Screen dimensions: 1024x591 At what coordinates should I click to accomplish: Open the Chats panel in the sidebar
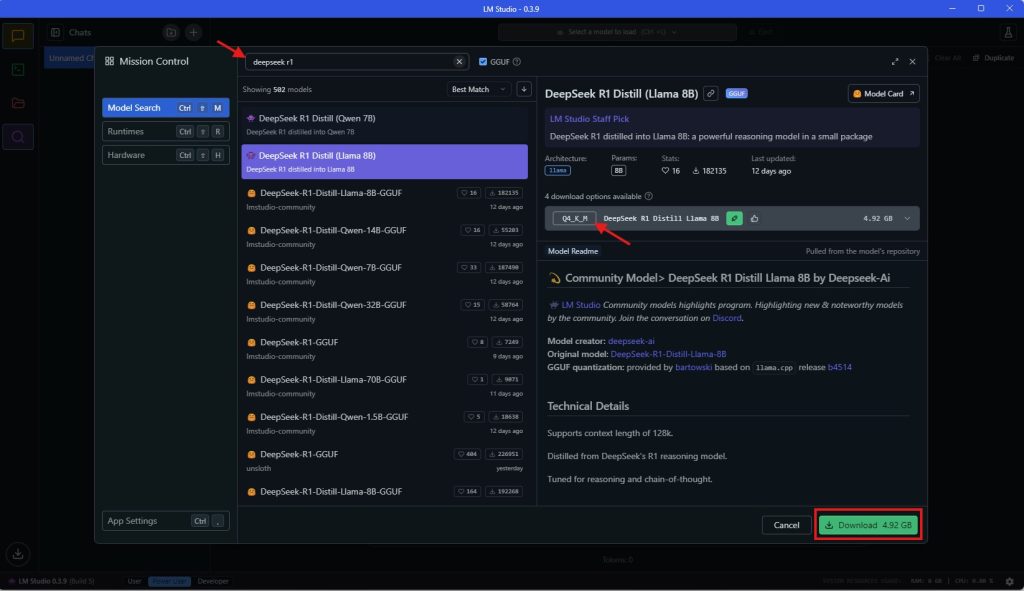tap(20, 36)
